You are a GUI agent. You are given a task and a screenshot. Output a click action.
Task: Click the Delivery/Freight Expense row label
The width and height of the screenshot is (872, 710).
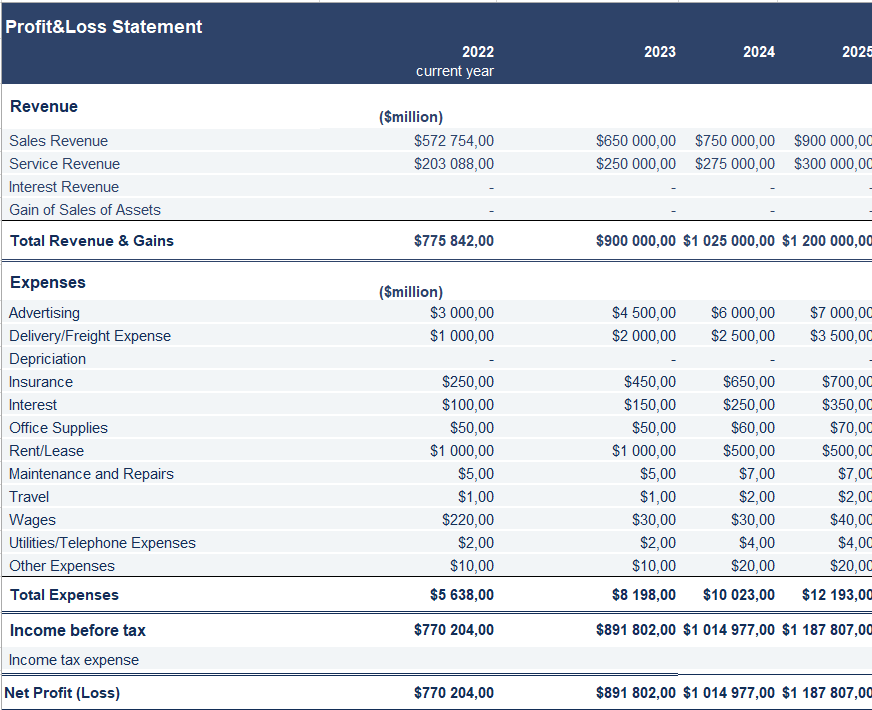click(x=90, y=336)
